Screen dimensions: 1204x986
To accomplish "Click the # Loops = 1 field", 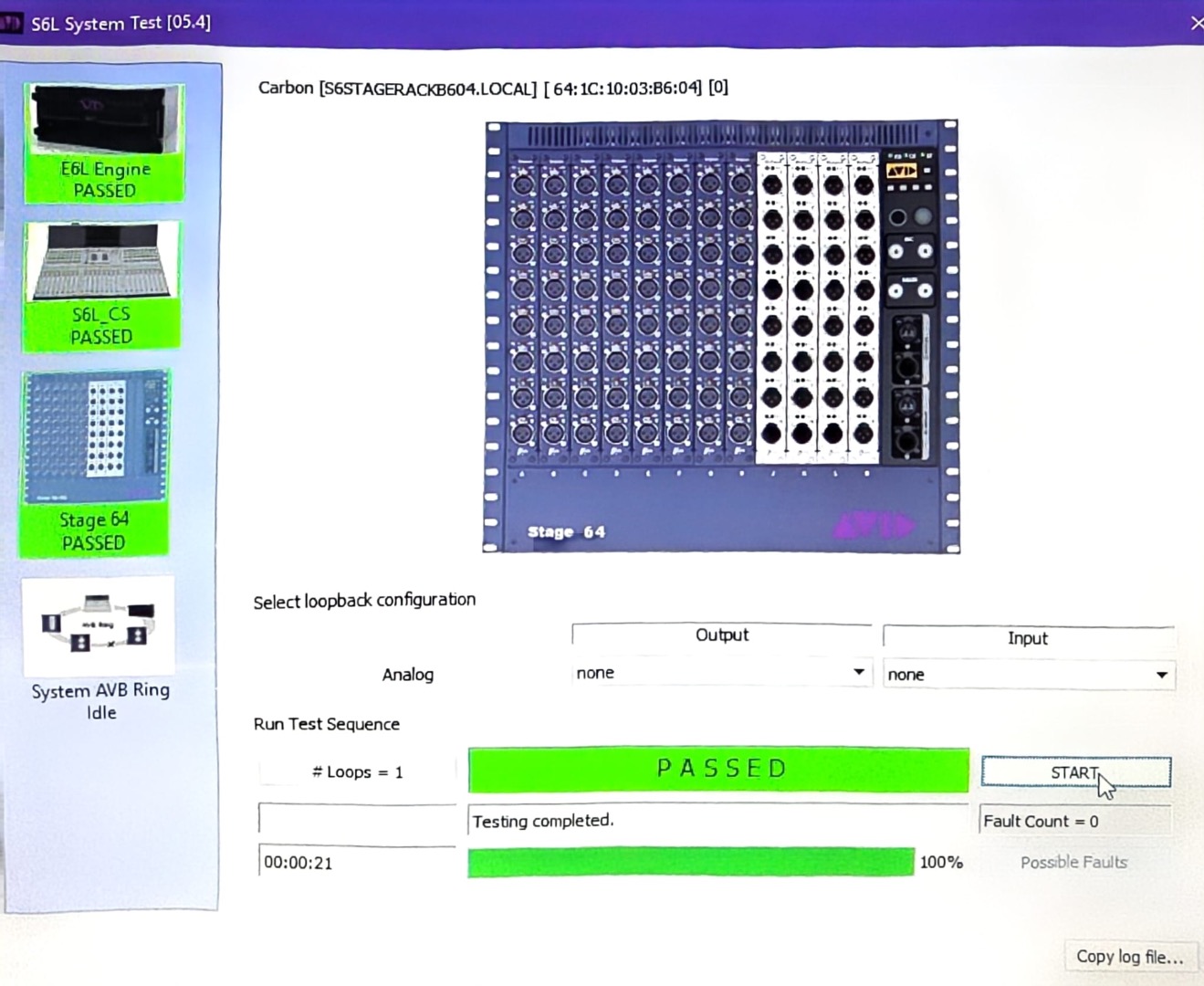I will [x=357, y=772].
